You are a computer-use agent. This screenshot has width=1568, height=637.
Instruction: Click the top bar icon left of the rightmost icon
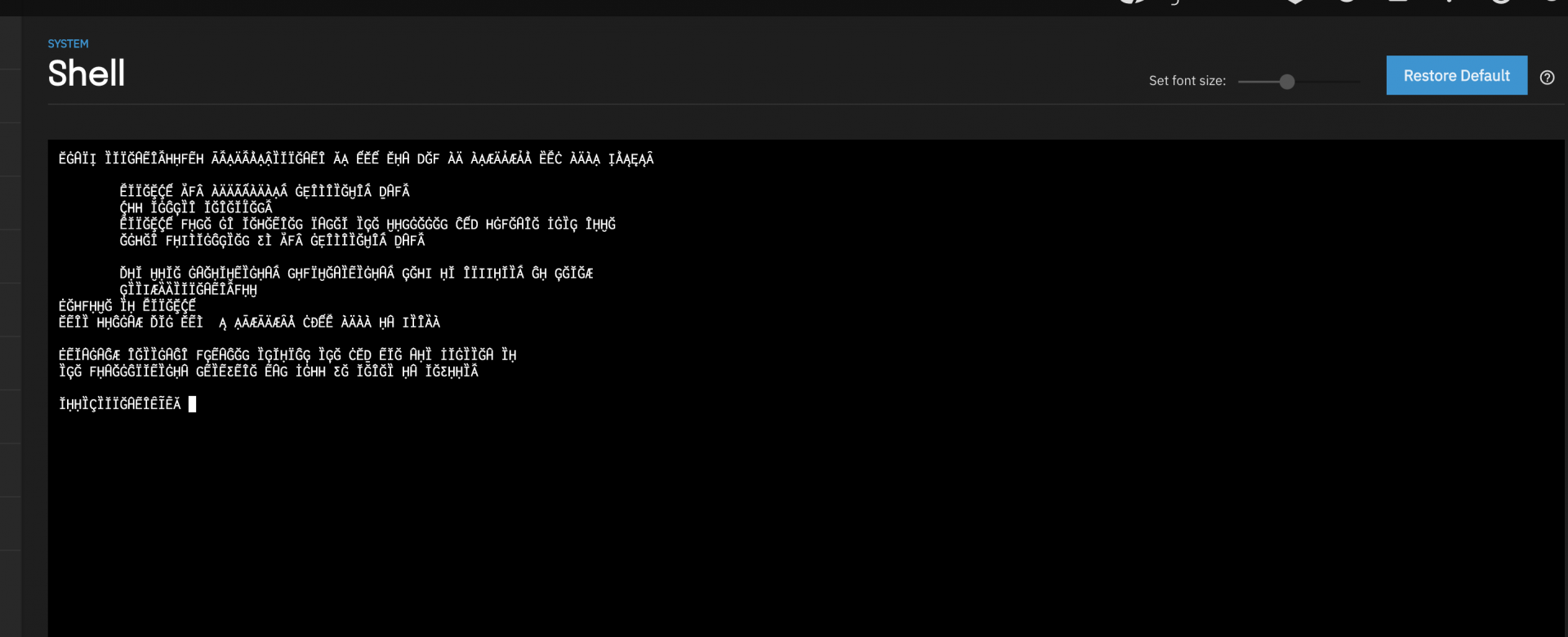[x=1501, y=2]
